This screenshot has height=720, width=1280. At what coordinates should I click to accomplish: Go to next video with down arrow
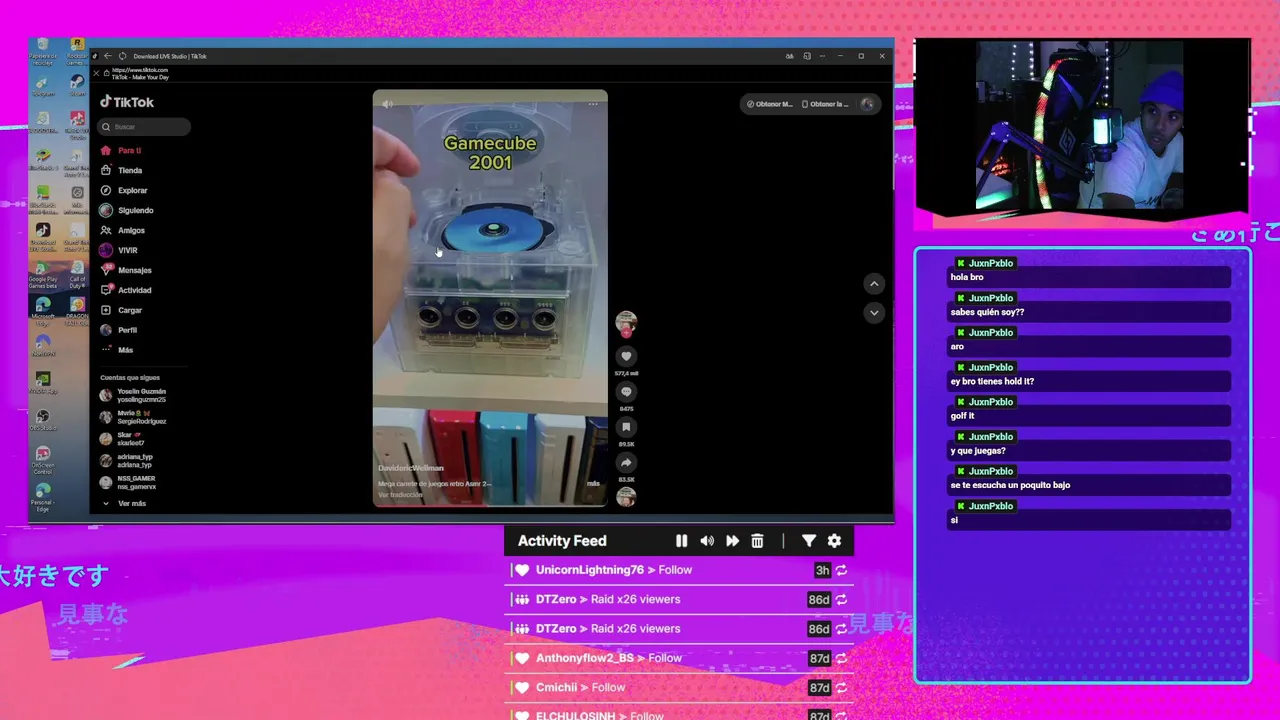[x=874, y=313]
